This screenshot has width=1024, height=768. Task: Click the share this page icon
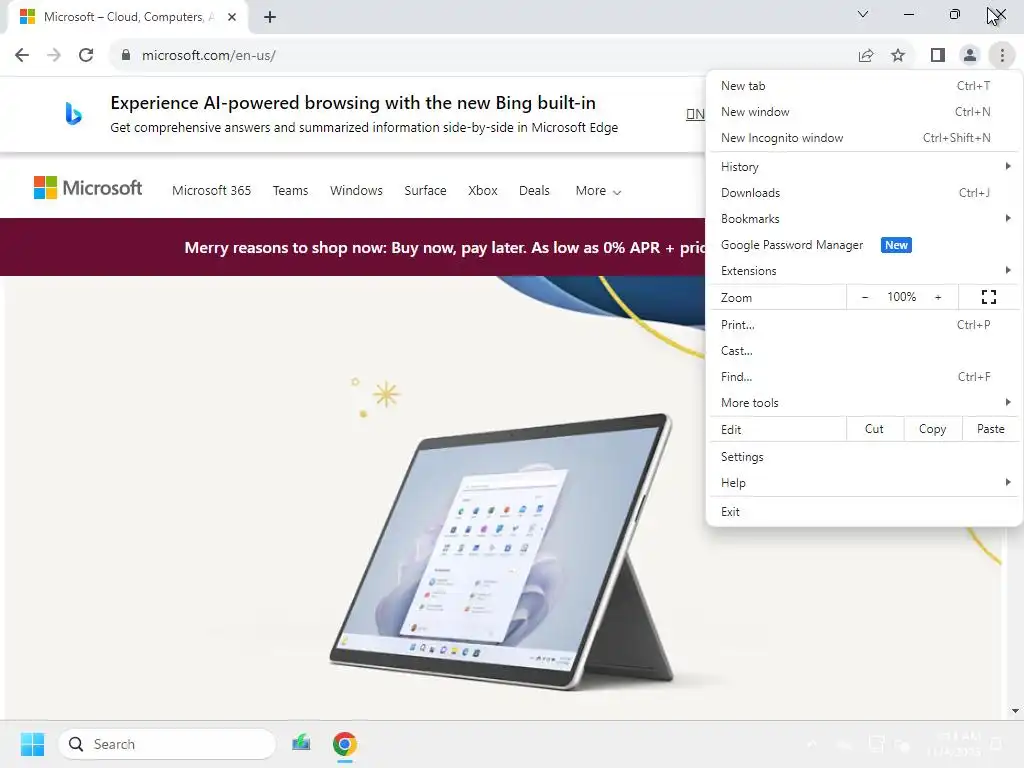click(x=866, y=56)
